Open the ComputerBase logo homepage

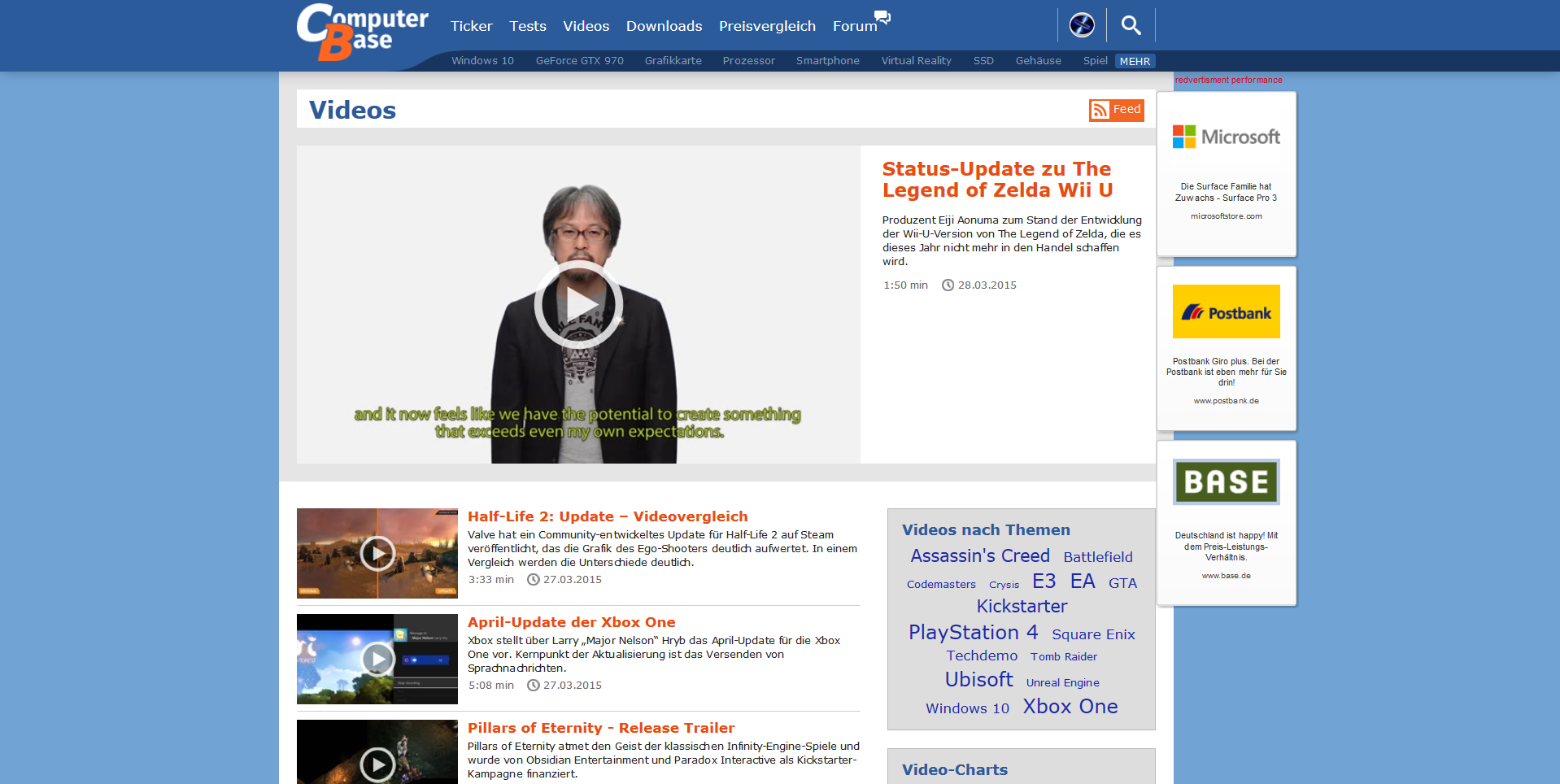point(363,33)
